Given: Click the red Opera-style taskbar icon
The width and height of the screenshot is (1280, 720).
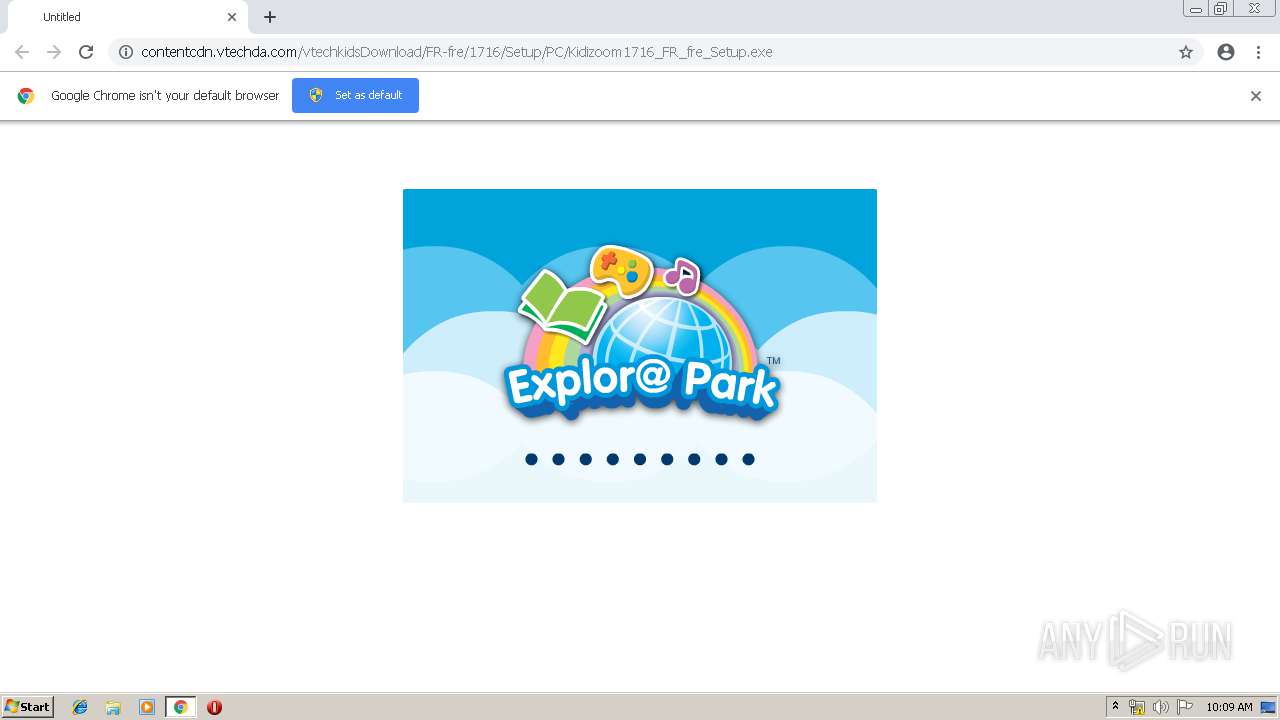Looking at the screenshot, I should point(214,707).
